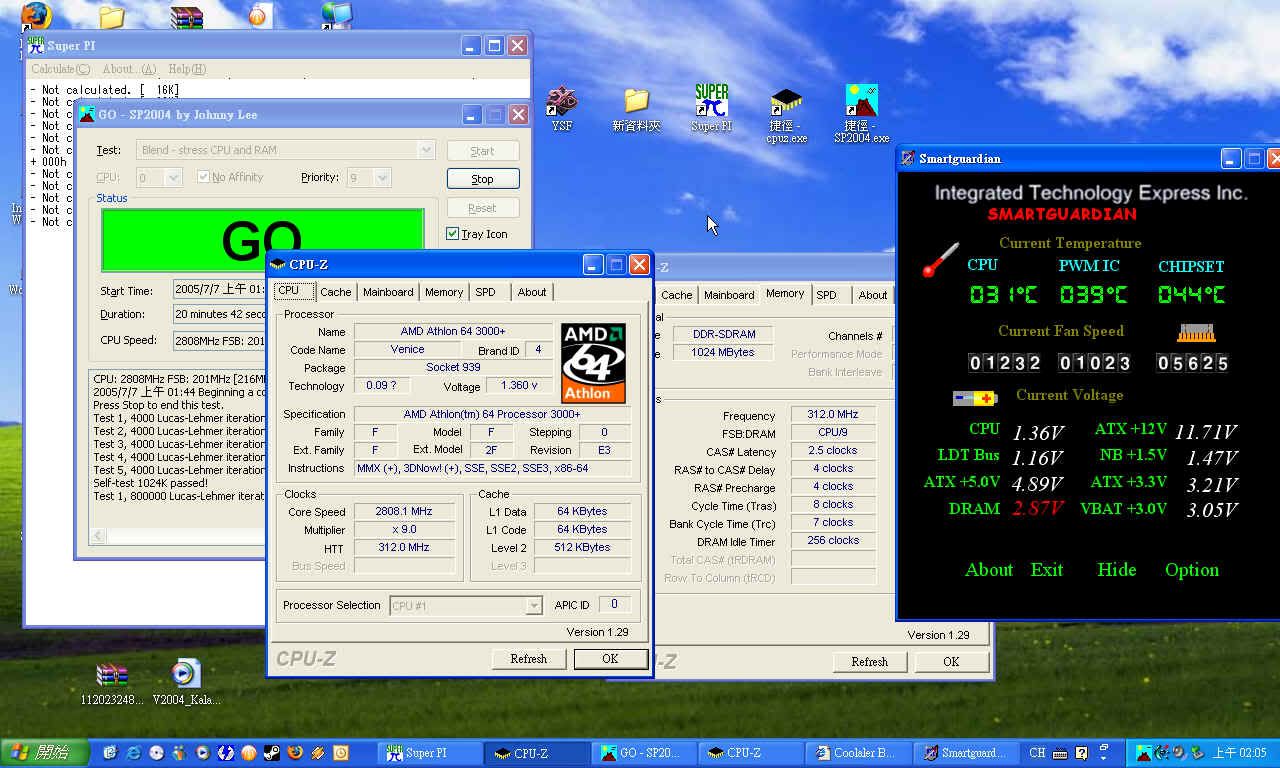Open Firefox from the quick launch bar
This screenshot has height=768, width=1280.
coord(295,753)
